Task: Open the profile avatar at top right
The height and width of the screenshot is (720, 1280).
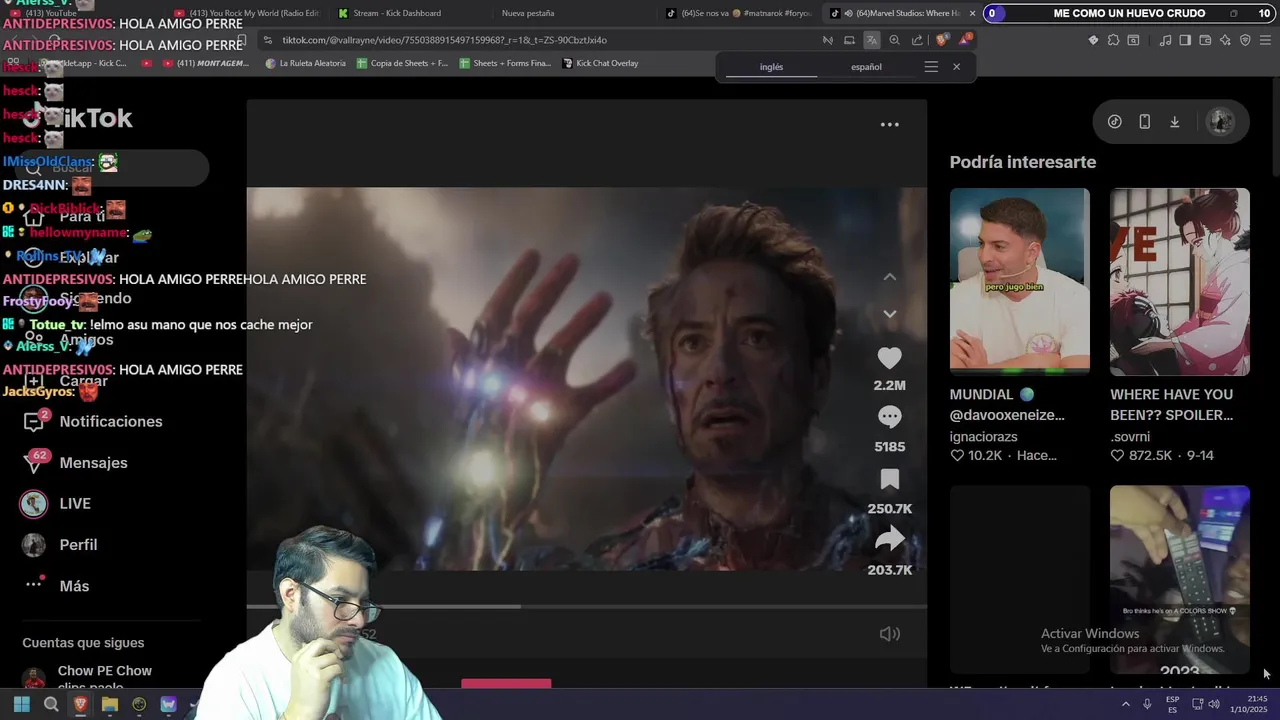Action: pos(1220,122)
